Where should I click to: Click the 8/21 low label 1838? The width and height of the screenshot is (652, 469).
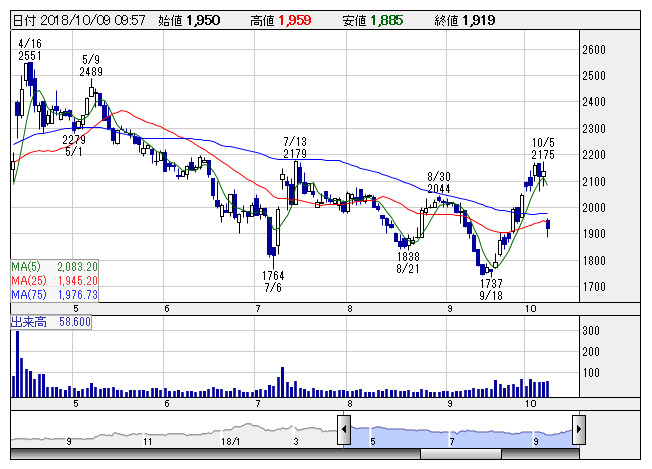pos(409,256)
